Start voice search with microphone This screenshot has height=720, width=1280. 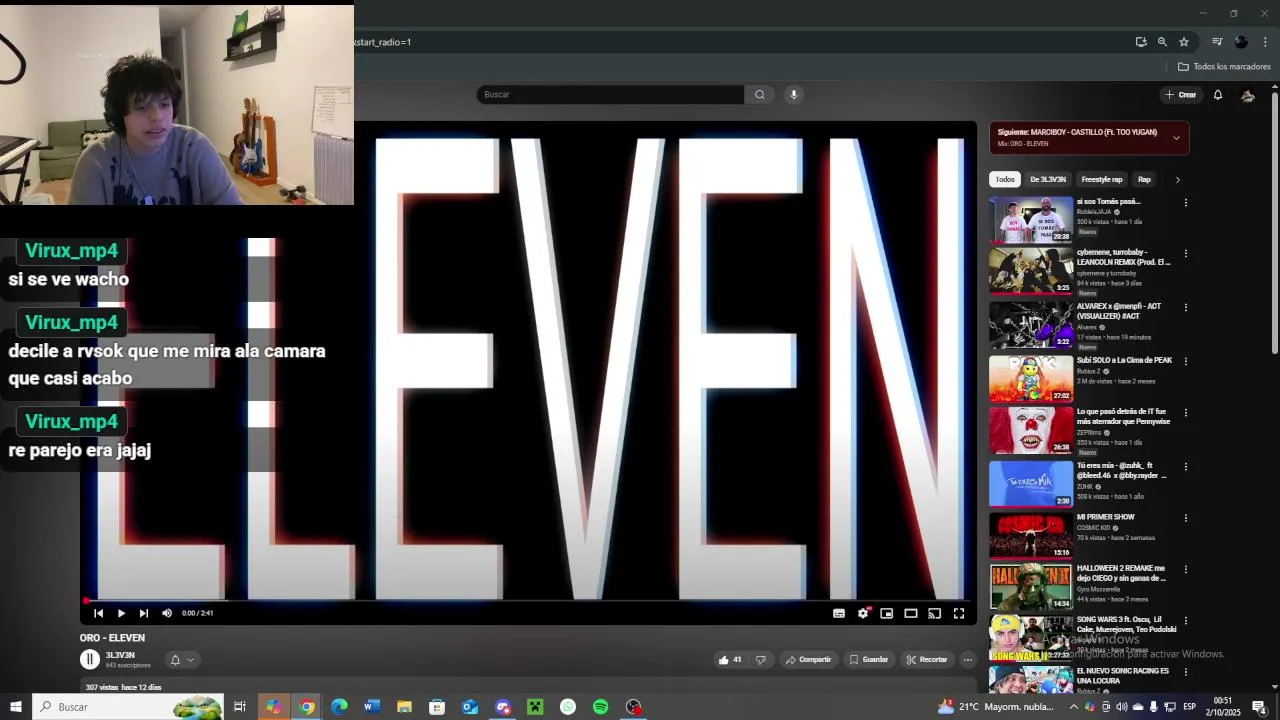click(x=794, y=94)
